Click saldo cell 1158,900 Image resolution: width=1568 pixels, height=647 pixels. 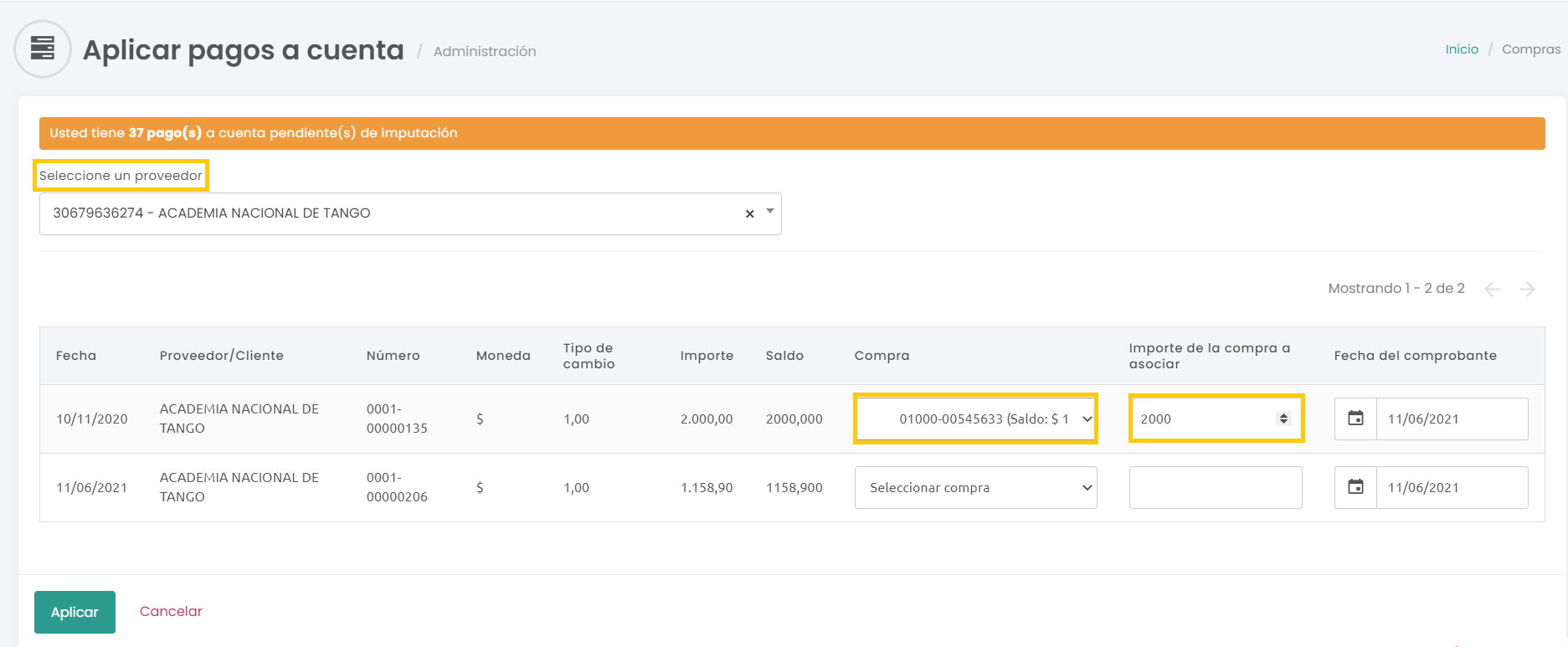[794, 487]
